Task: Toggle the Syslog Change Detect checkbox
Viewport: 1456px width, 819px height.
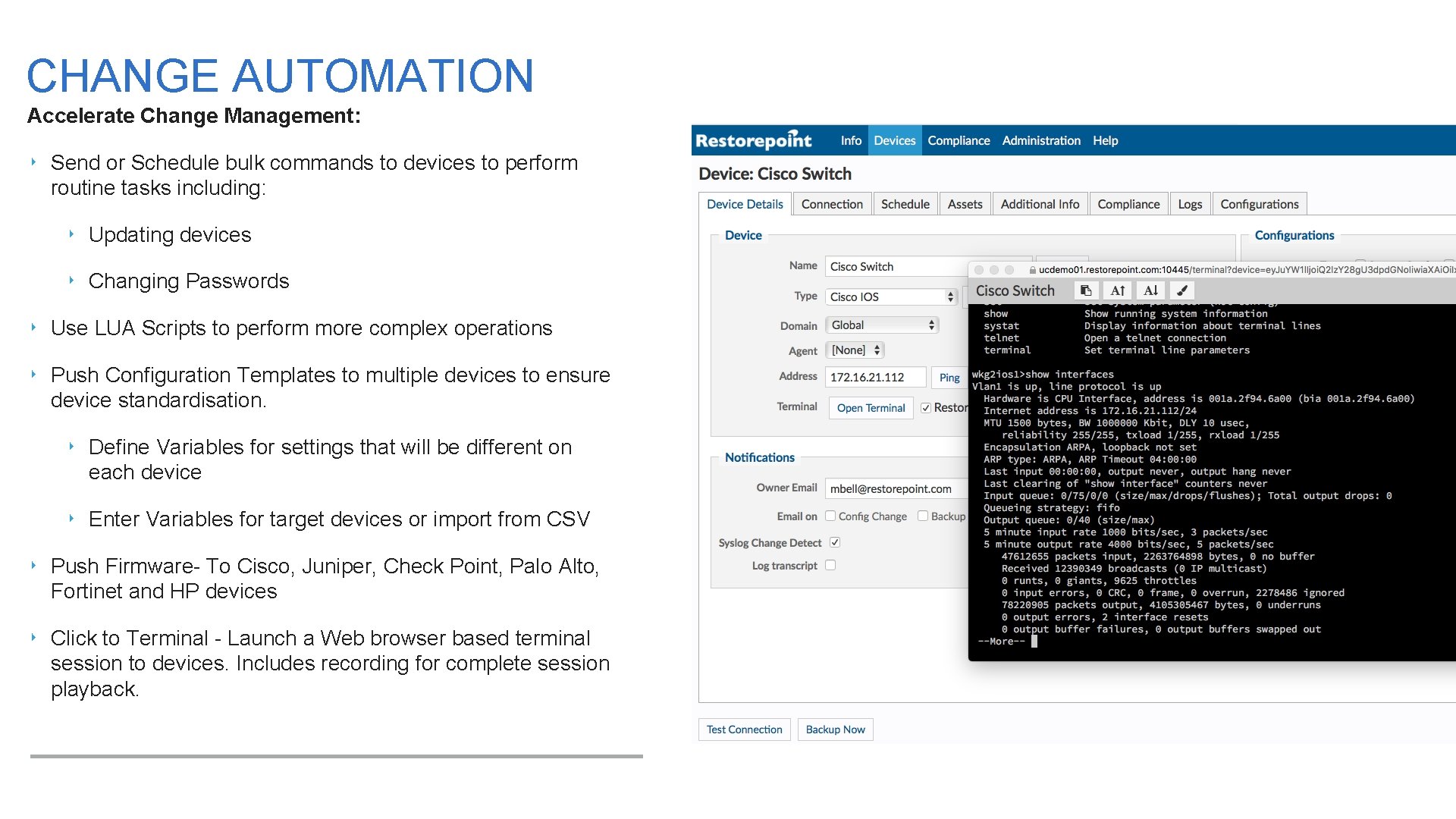Action: click(834, 543)
